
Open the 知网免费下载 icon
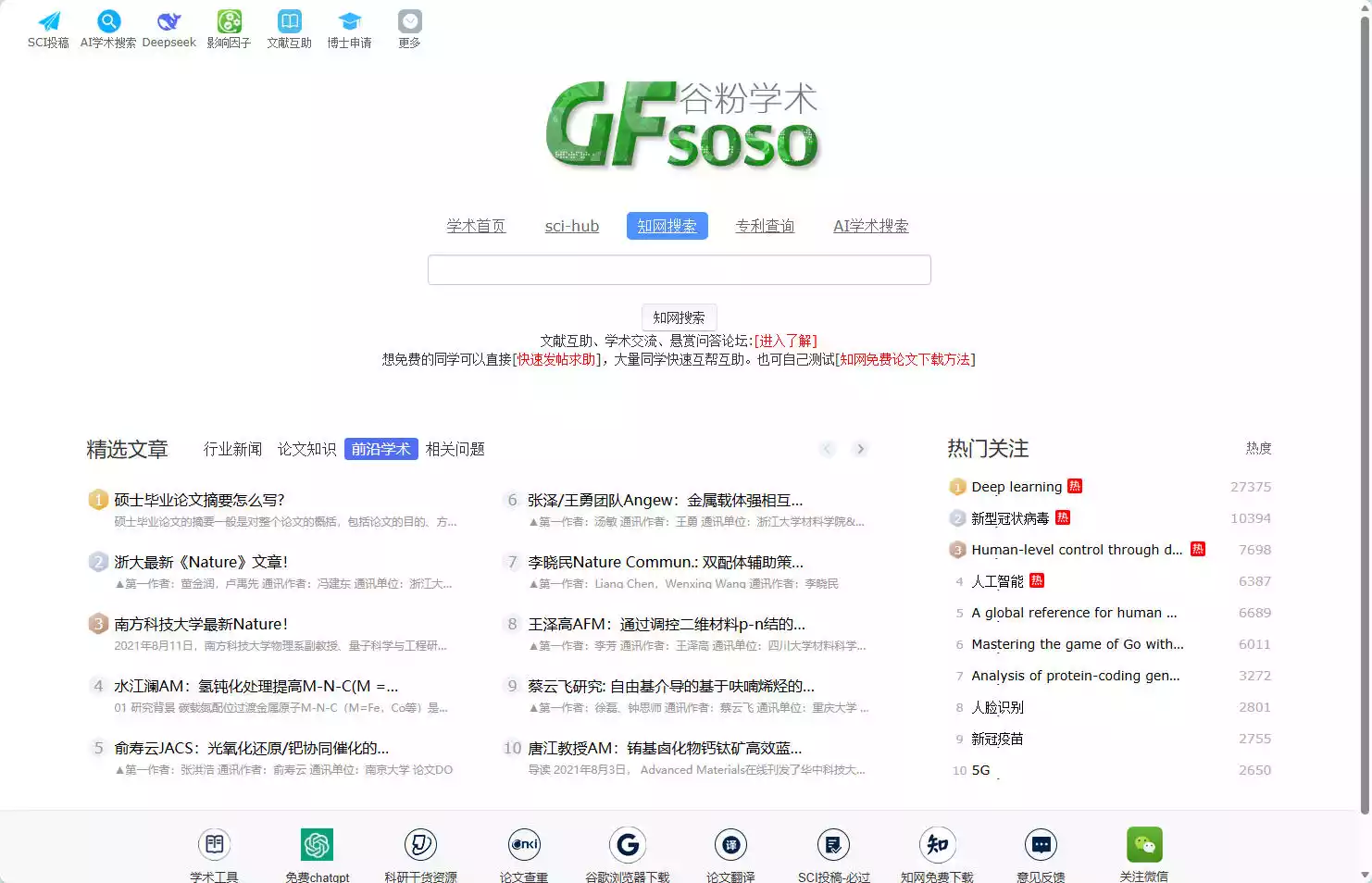click(x=938, y=844)
